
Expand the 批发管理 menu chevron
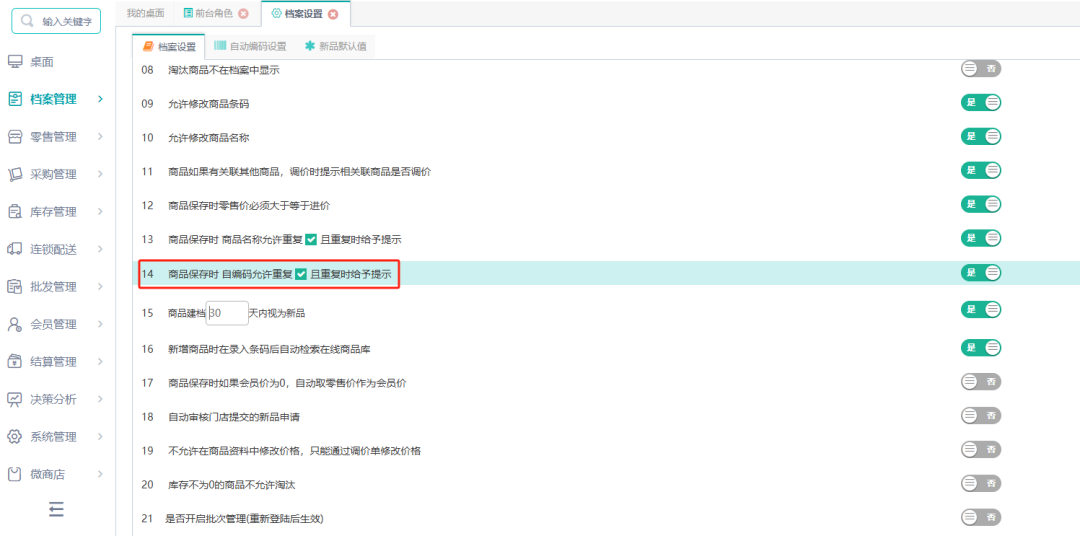coord(101,287)
